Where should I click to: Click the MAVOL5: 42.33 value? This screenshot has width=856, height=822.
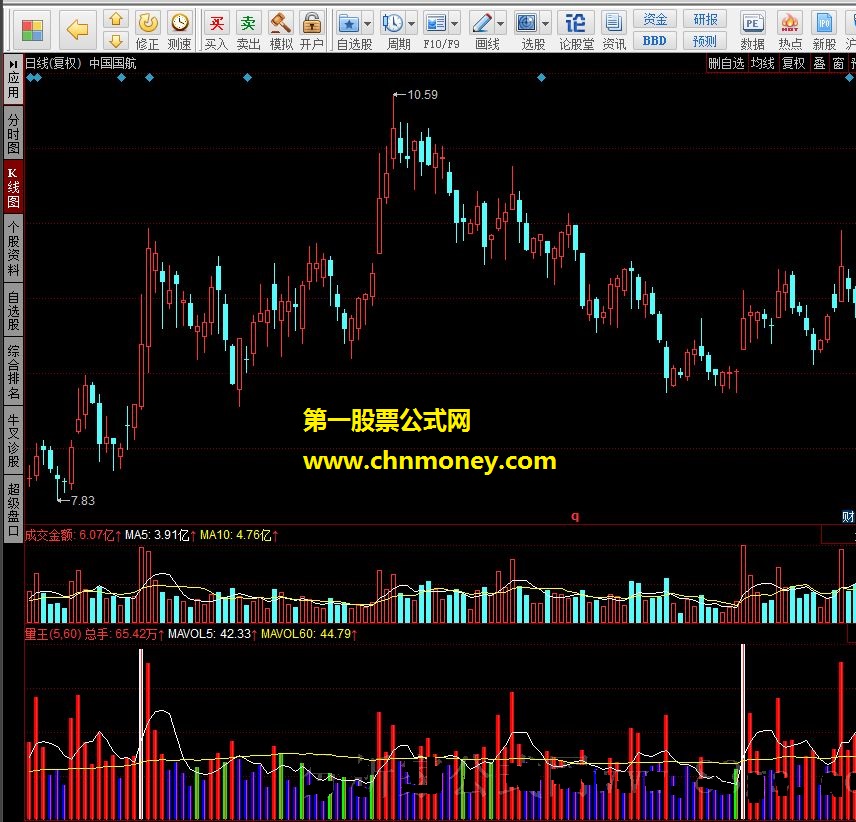210,634
